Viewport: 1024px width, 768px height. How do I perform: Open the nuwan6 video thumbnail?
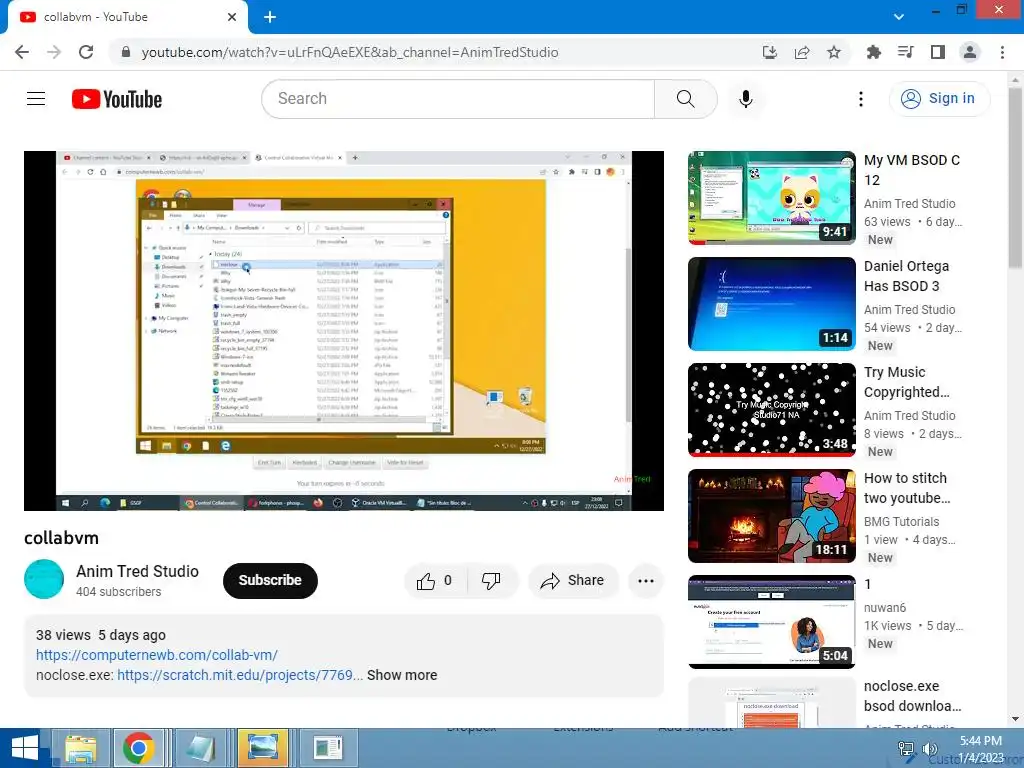(x=771, y=622)
